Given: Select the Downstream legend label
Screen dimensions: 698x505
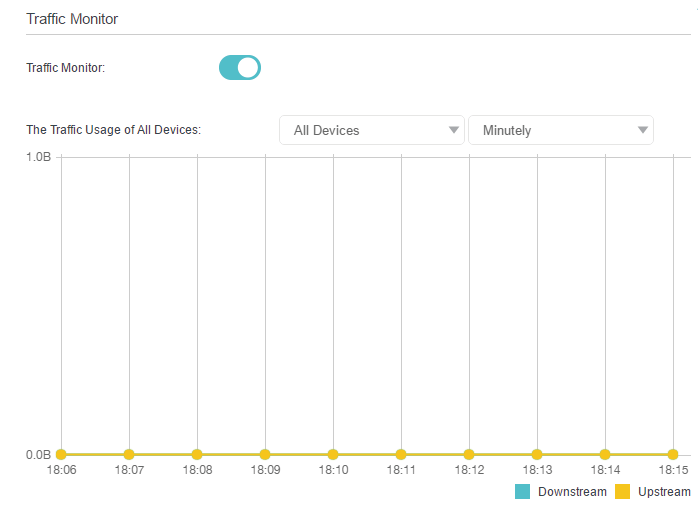Looking at the screenshot, I should (572, 491).
